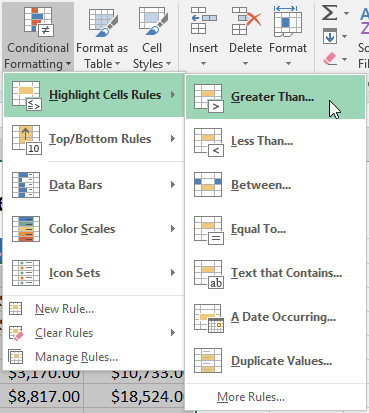Expand the Icon Sets submenu arrow
The width and height of the screenshot is (369, 413).
(173, 272)
